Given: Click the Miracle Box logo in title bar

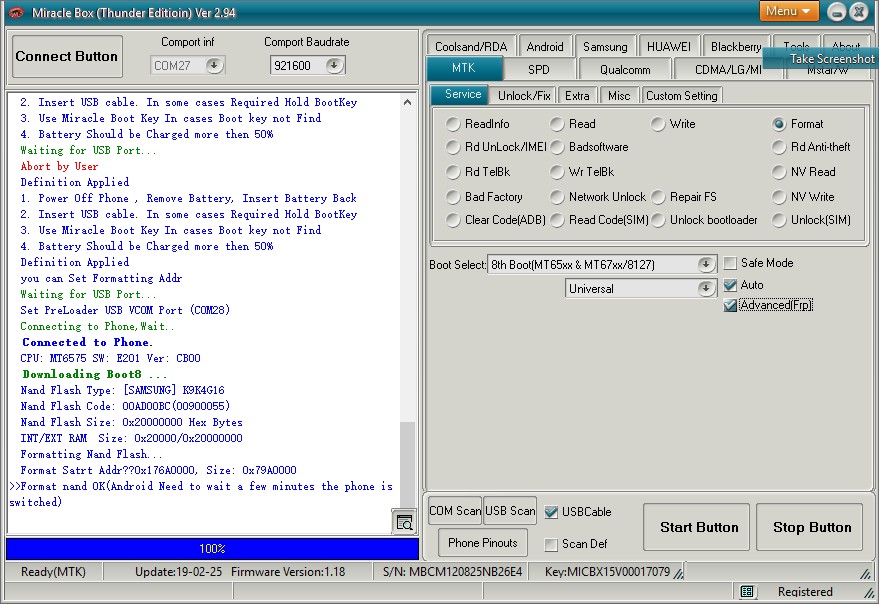Looking at the screenshot, I should (x=16, y=12).
